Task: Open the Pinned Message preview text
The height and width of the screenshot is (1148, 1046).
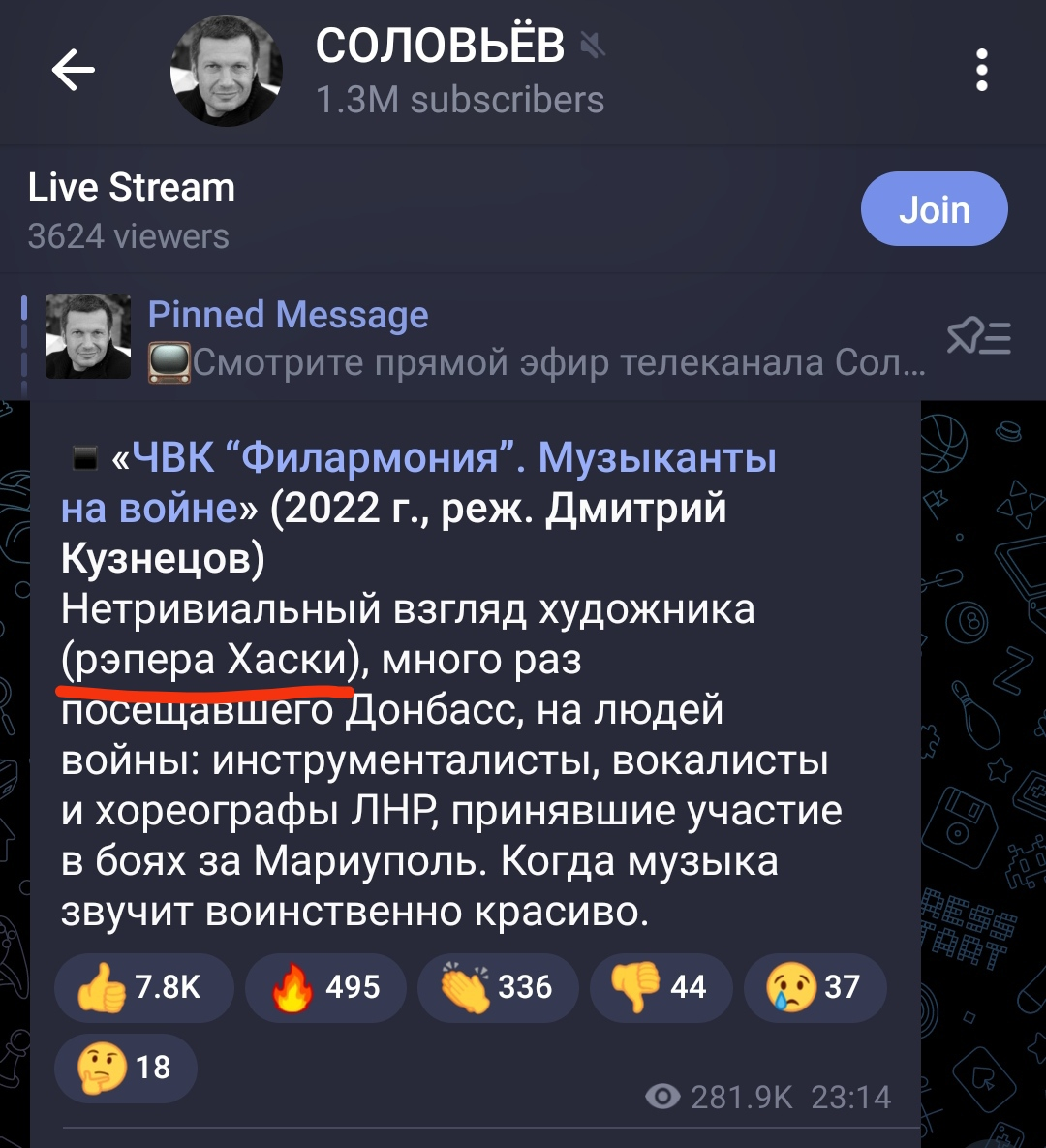Action: 537,337
